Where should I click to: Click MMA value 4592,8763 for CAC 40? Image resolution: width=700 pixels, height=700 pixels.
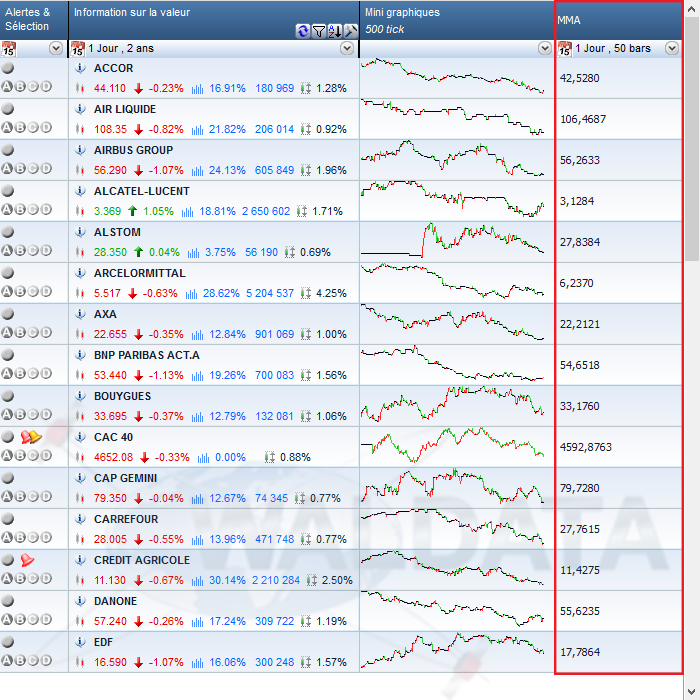coord(586,447)
